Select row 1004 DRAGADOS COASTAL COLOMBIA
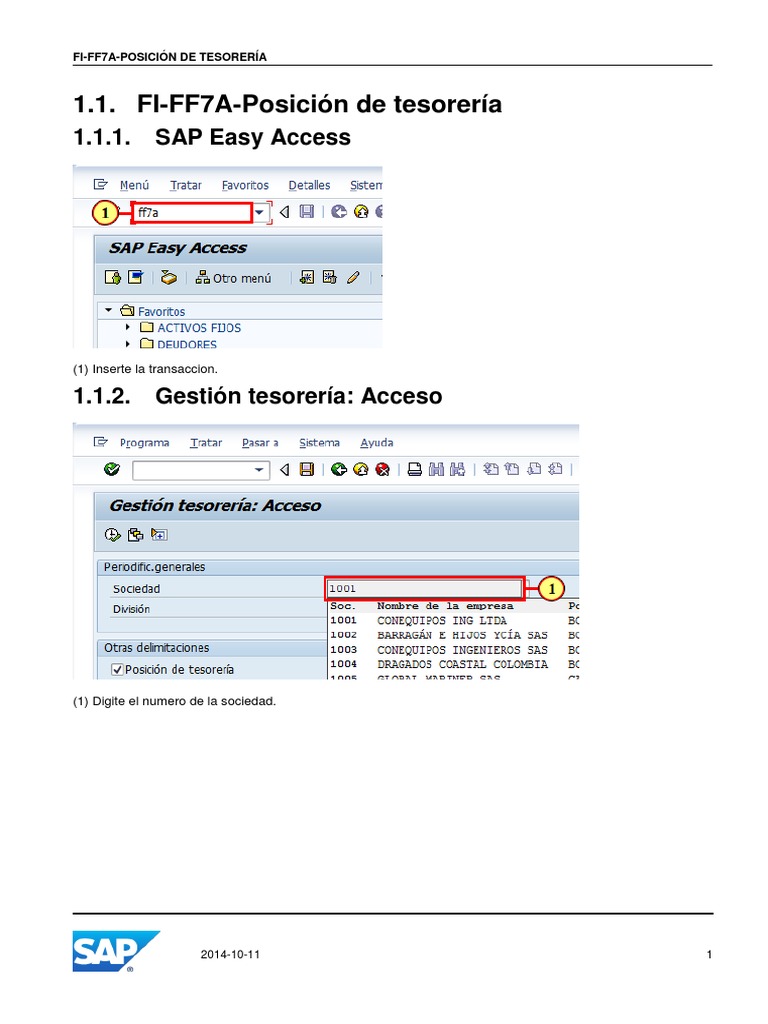The width and height of the screenshot is (768, 1024). pos(453,664)
